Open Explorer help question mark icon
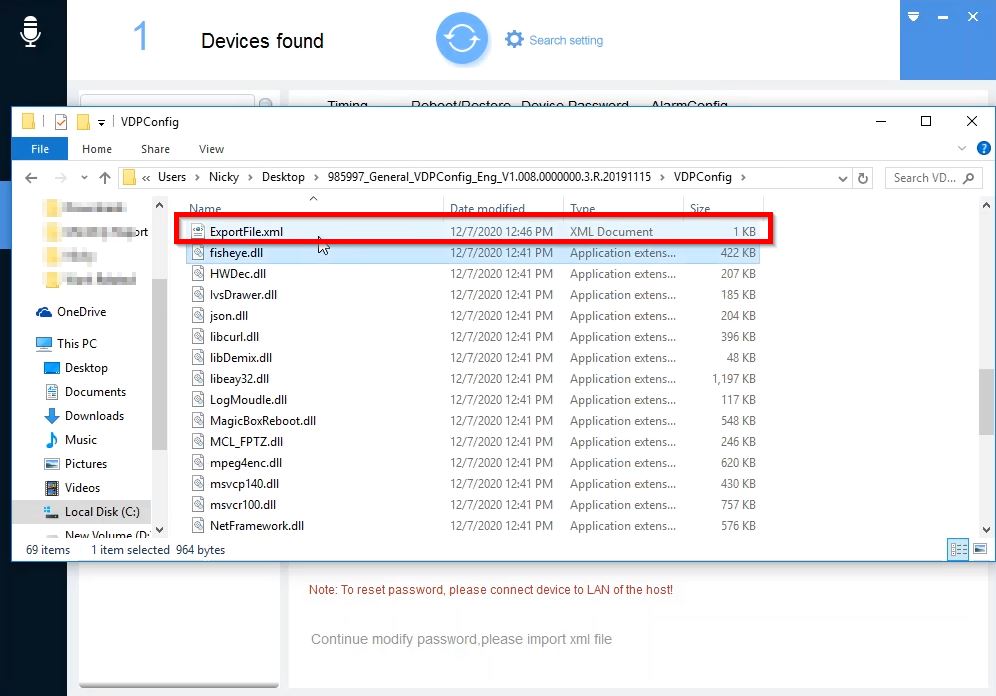 pyautogui.click(x=984, y=149)
